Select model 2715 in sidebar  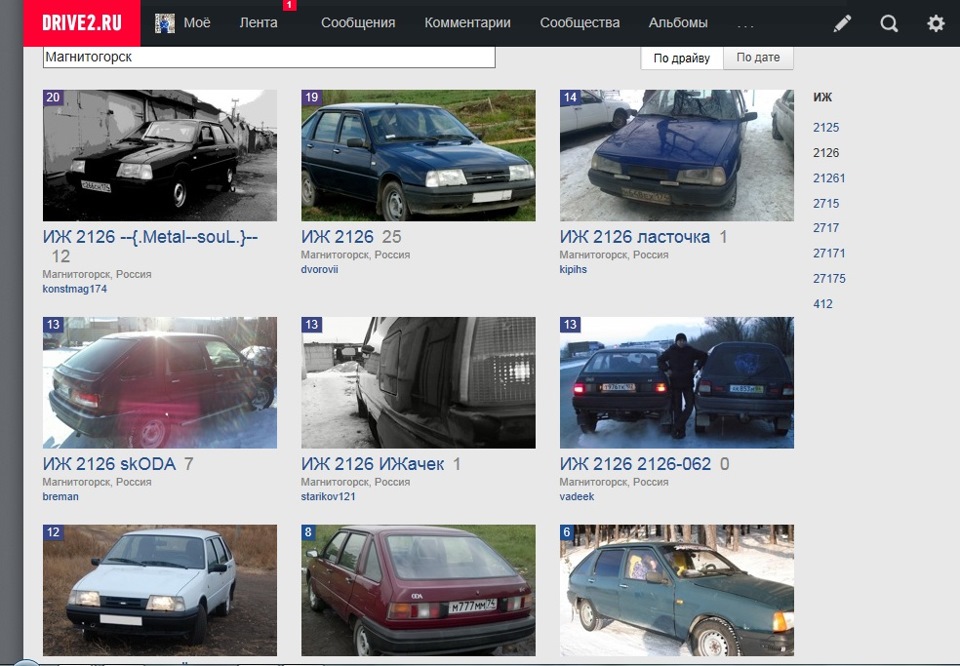pyautogui.click(x=826, y=203)
